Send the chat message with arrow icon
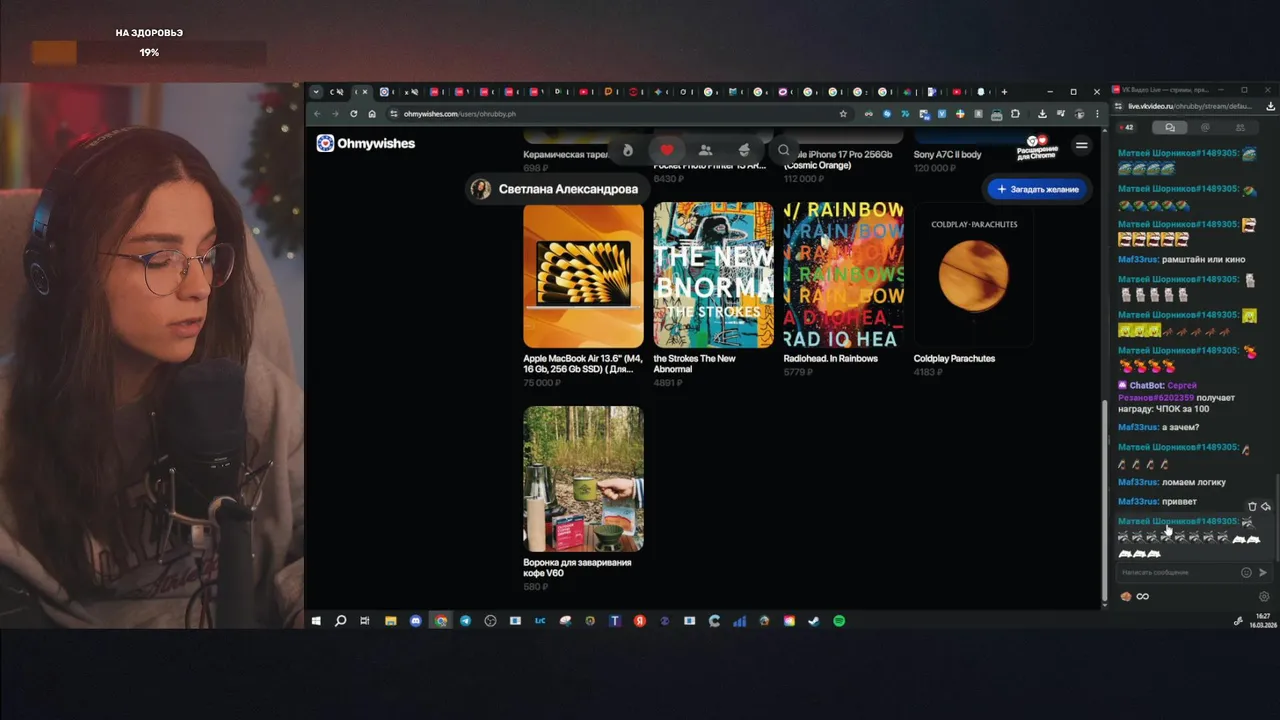Image resolution: width=1280 pixels, height=720 pixels. 1263,573
